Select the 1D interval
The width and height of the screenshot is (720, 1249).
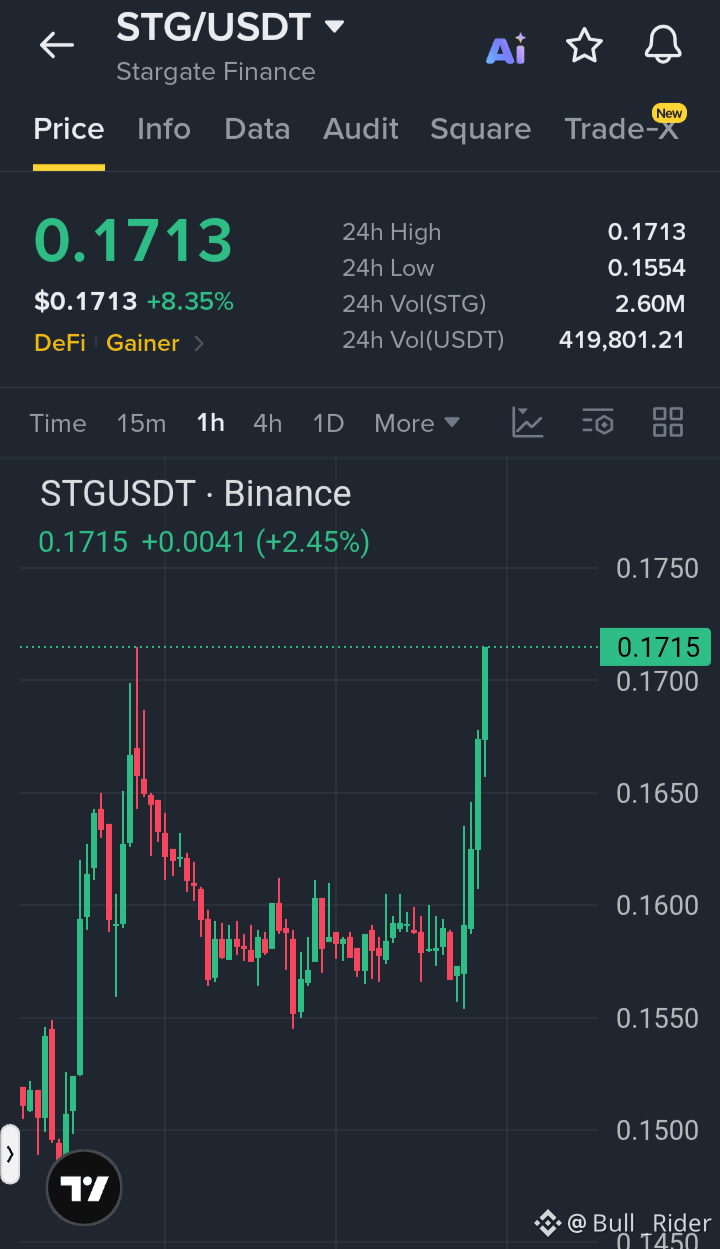coord(328,423)
